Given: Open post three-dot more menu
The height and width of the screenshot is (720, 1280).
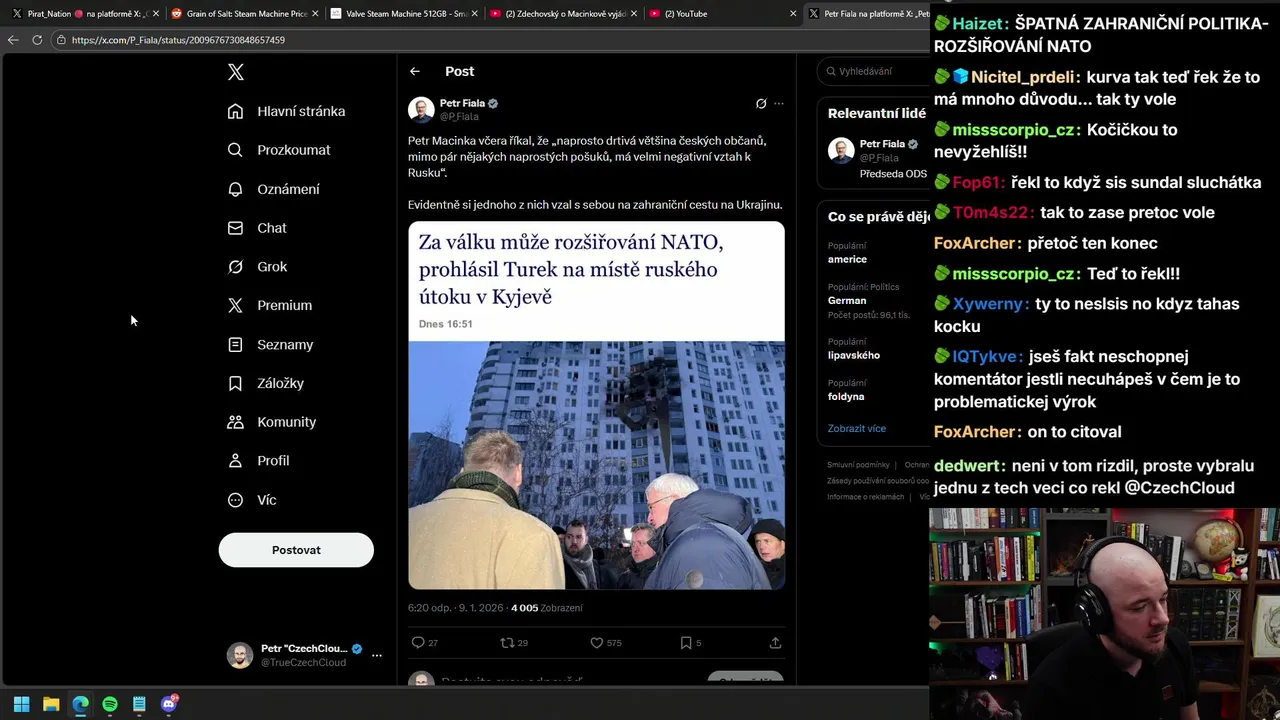Looking at the screenshot, I should tap(779, 103).
